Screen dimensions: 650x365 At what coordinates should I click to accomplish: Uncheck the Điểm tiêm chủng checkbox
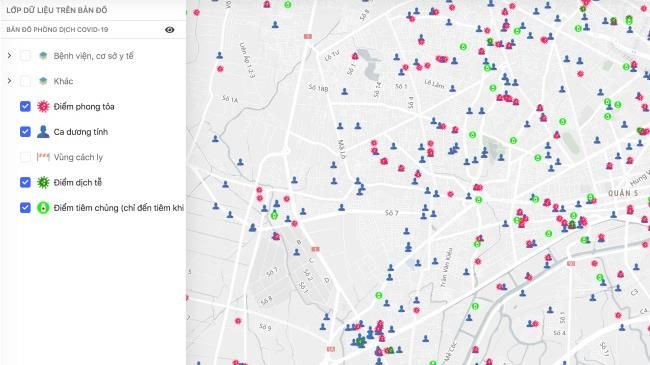tap(25, 207)
